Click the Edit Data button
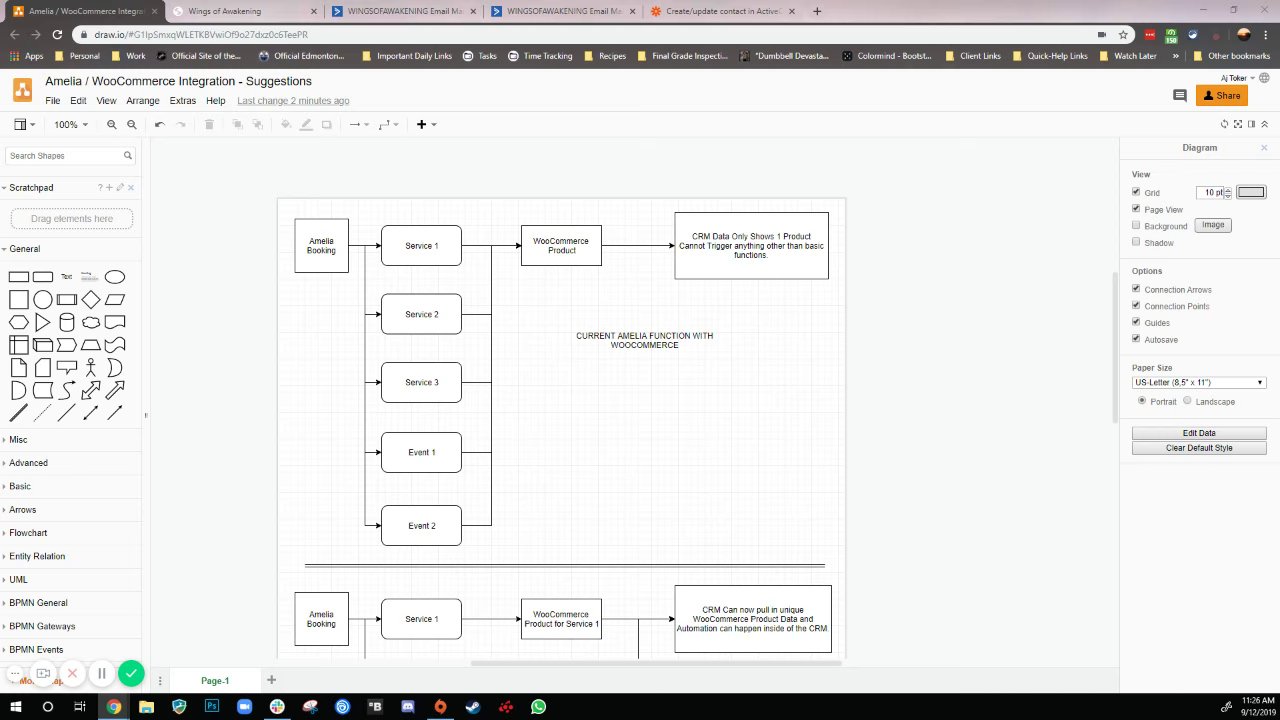The image size is (1280, 720). click(x=1199, y=433)
